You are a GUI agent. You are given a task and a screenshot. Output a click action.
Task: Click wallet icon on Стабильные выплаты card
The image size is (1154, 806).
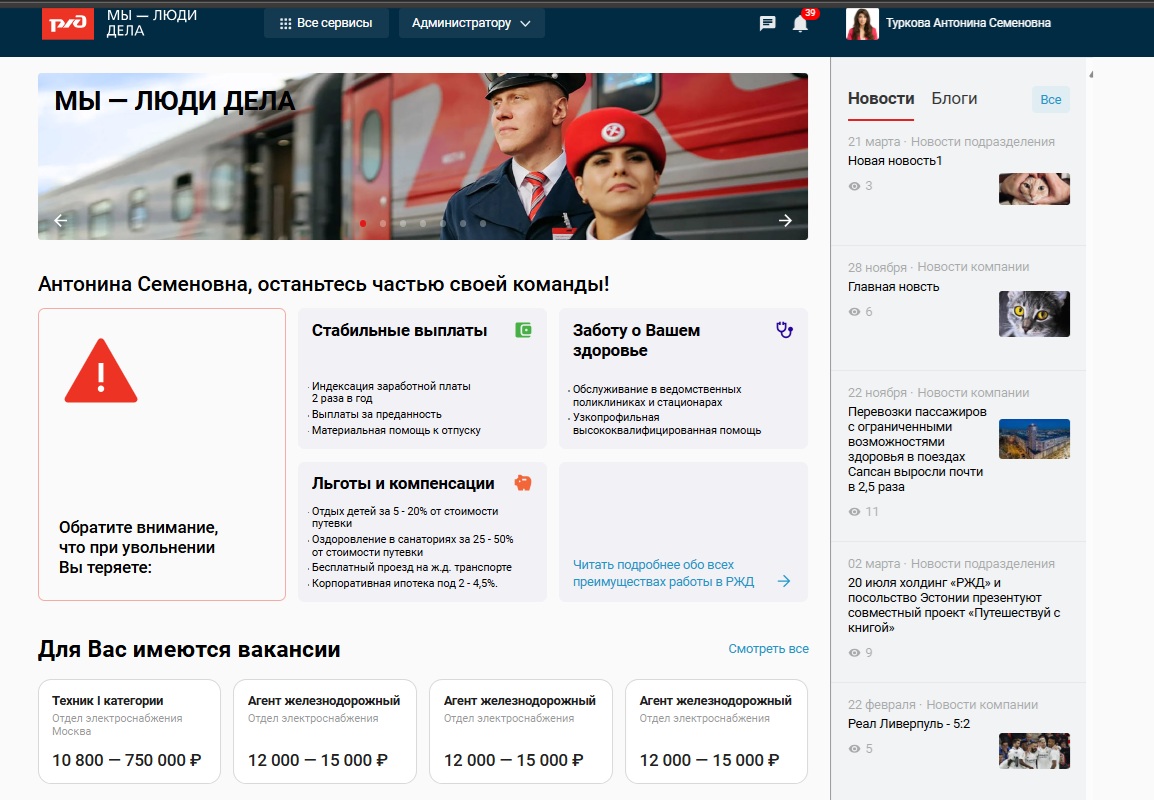(523, 330)
